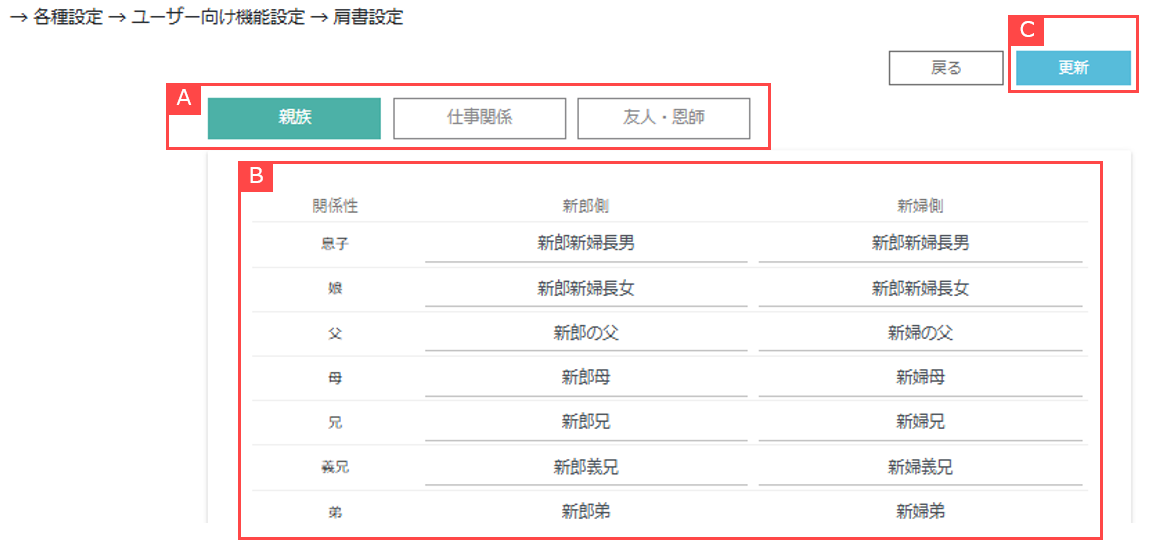The height and width of the screenshot is (550, 1156).
Task: Open the 友人・恩師 tab
Action: click(664, 118)
